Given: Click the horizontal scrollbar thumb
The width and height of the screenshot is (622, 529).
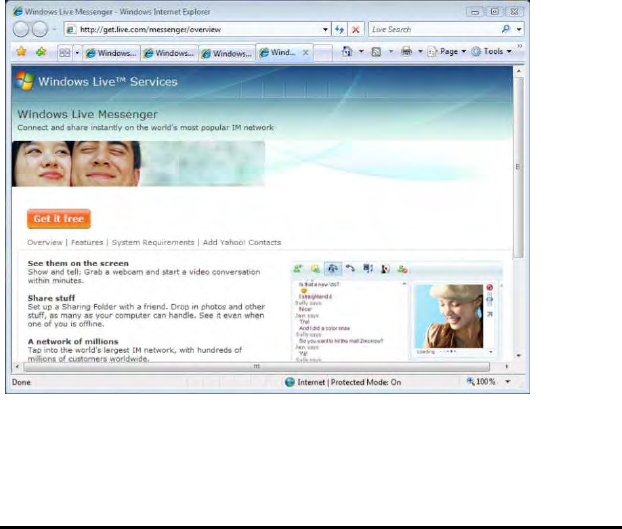Looking at the screenshot, I should [x=257, y=367].
